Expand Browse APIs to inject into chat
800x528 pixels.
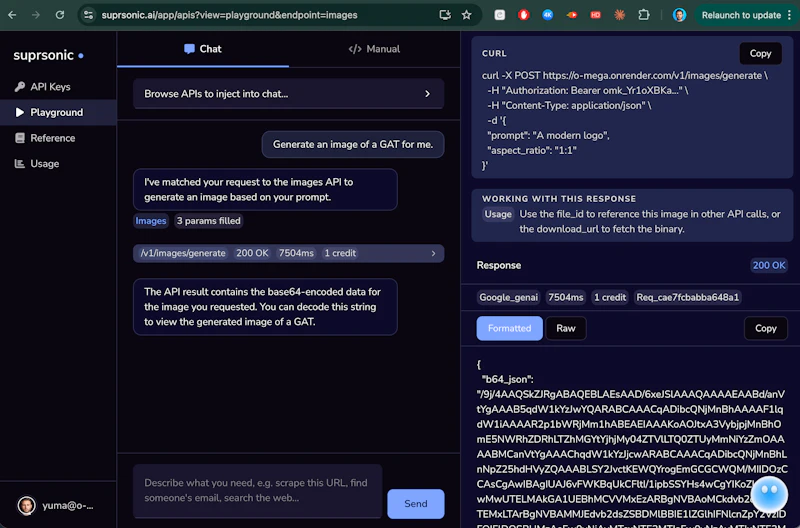[x=288, y=94]
